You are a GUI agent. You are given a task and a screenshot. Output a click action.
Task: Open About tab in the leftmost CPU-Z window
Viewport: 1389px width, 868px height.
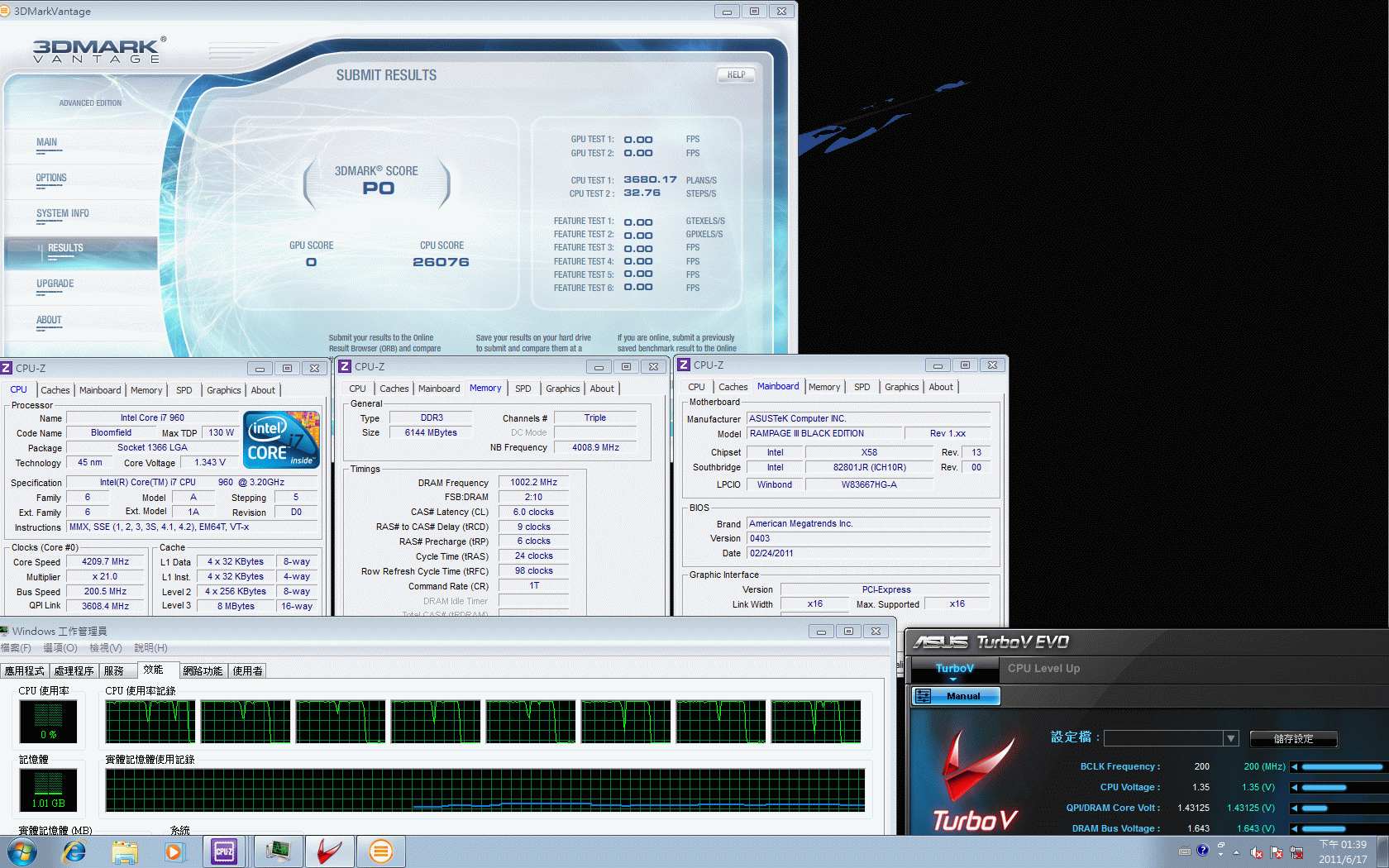[263, 390]
